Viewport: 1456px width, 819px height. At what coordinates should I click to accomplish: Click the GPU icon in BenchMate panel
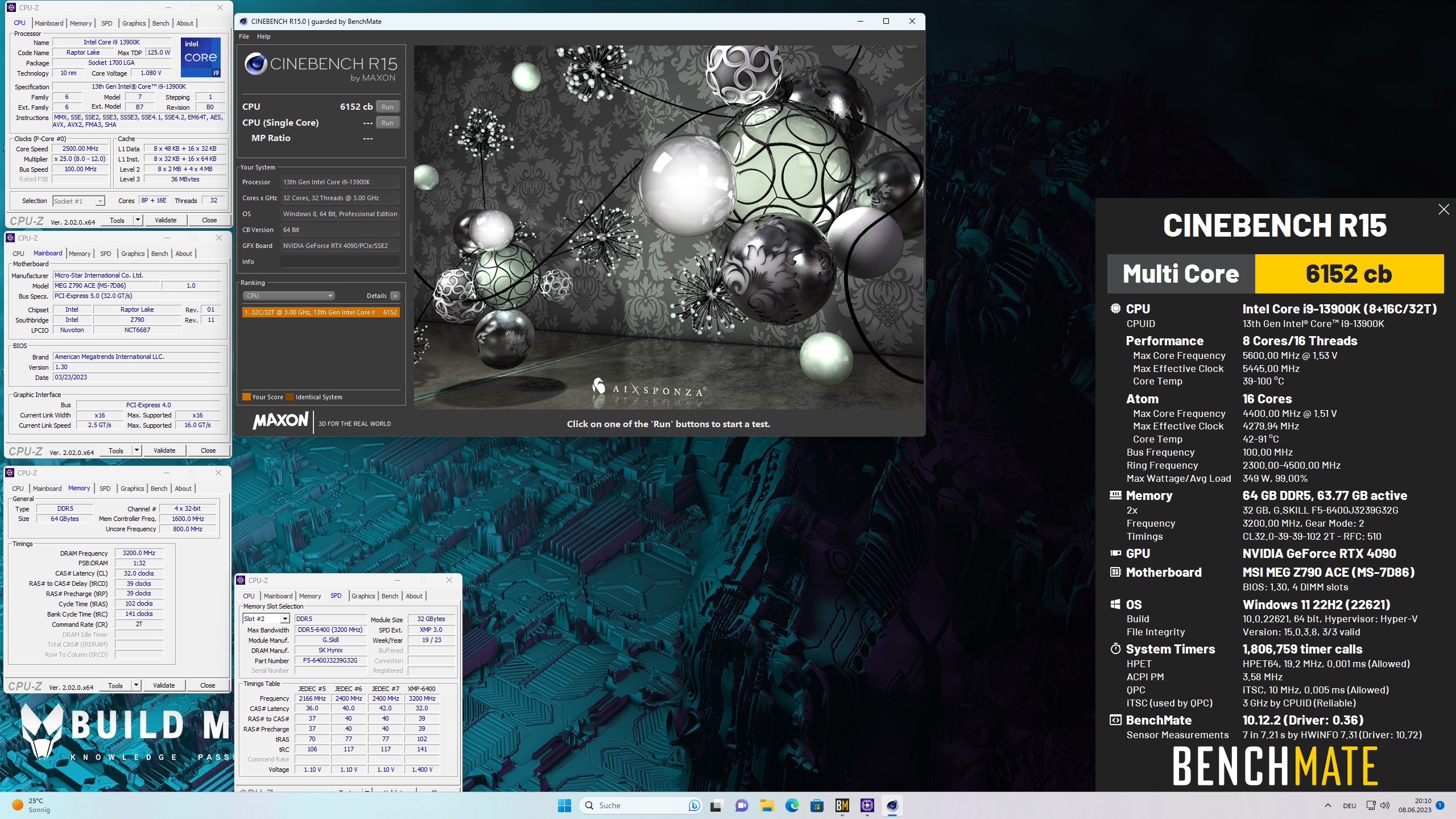coord(1115,553)
